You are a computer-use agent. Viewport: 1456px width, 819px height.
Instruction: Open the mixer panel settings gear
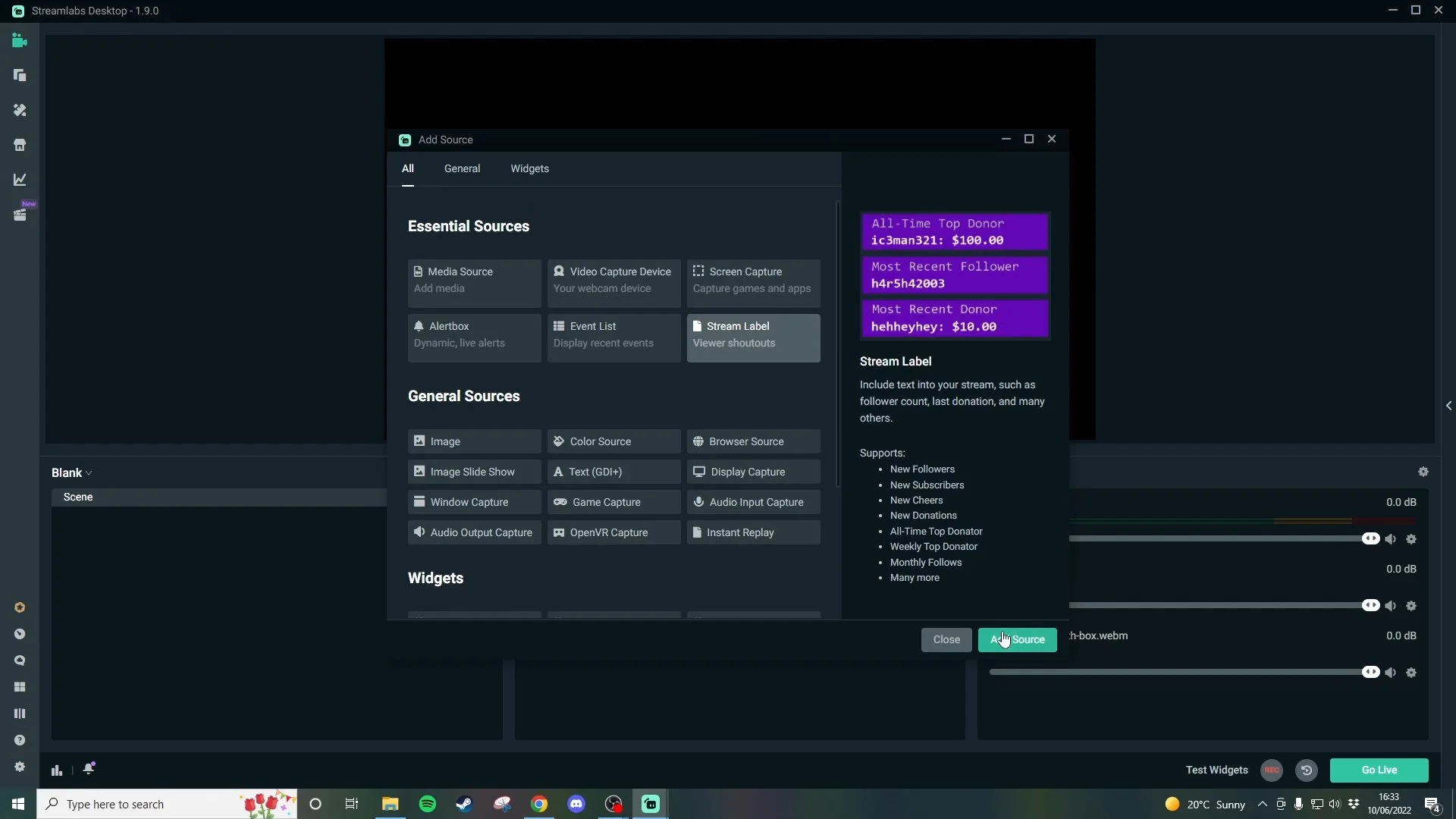(x=1423, y=472)
